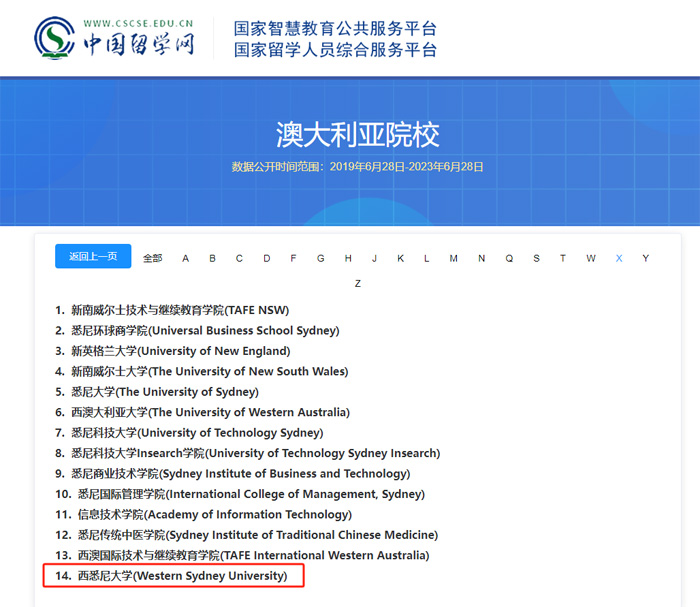Filter list by letter H
The height and width of the screenshot is (607, 700).
[x=348, y=258]
